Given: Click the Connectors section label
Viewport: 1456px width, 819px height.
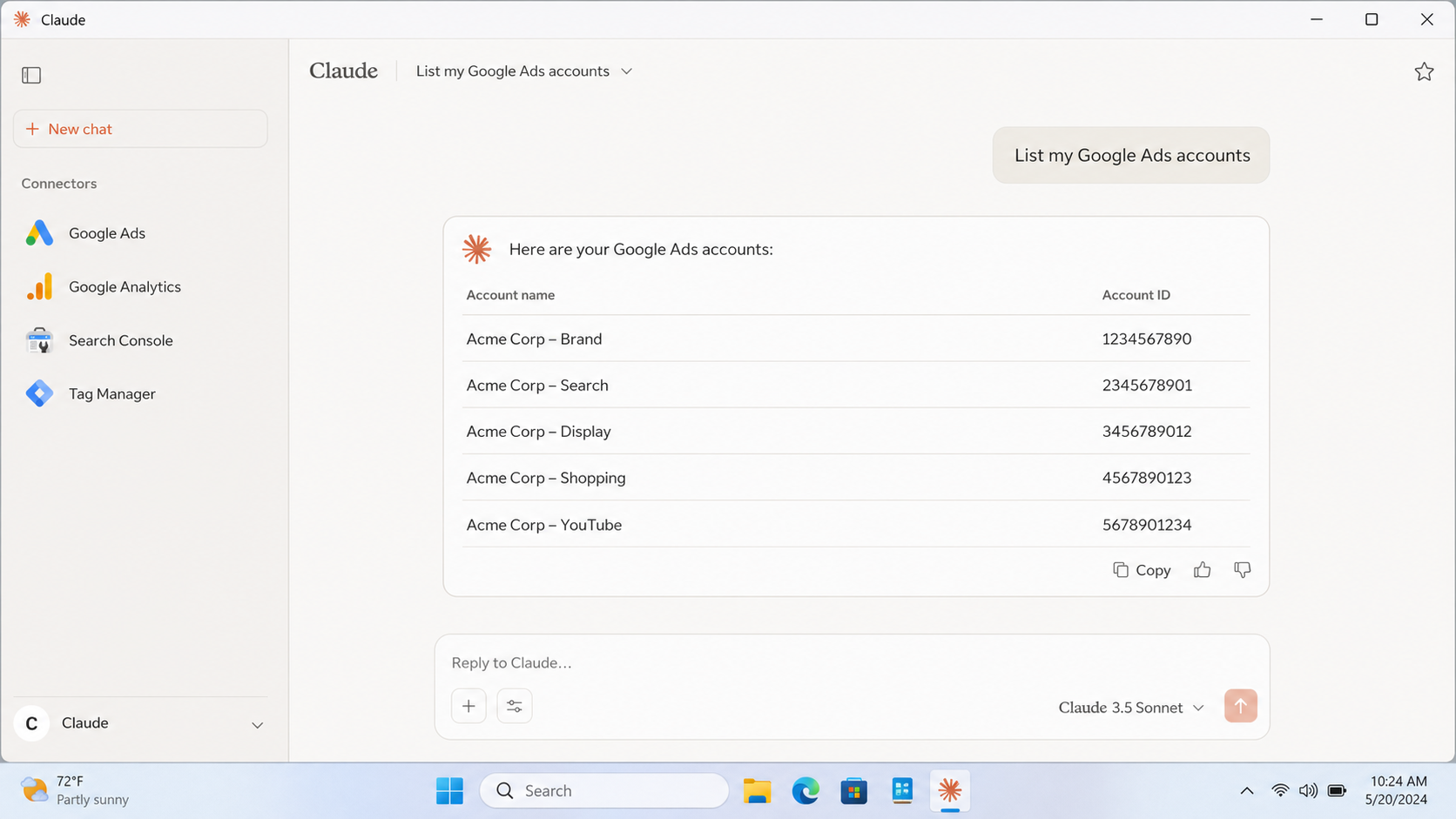Looking at the screenshot, I should tap(59, 184).
